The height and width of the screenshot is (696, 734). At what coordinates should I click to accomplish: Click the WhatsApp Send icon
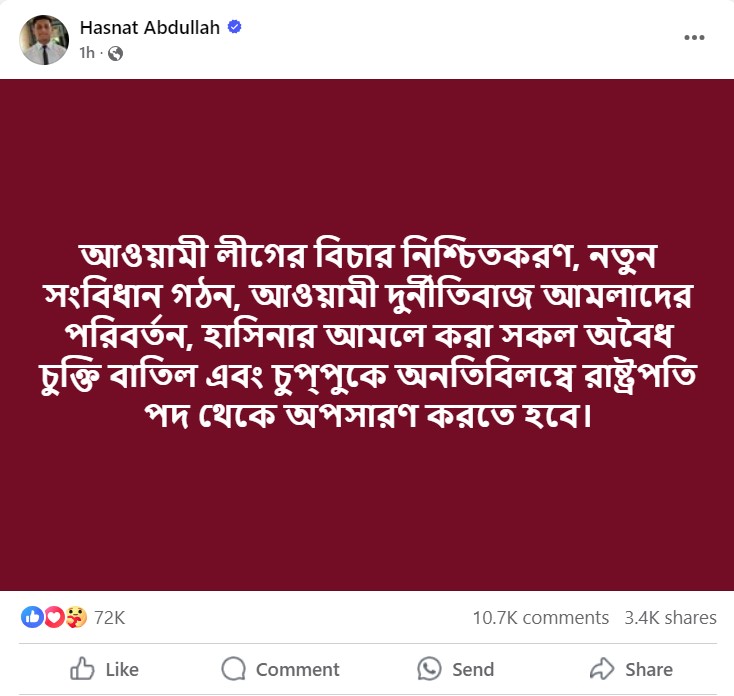click(x=430, y=669)
